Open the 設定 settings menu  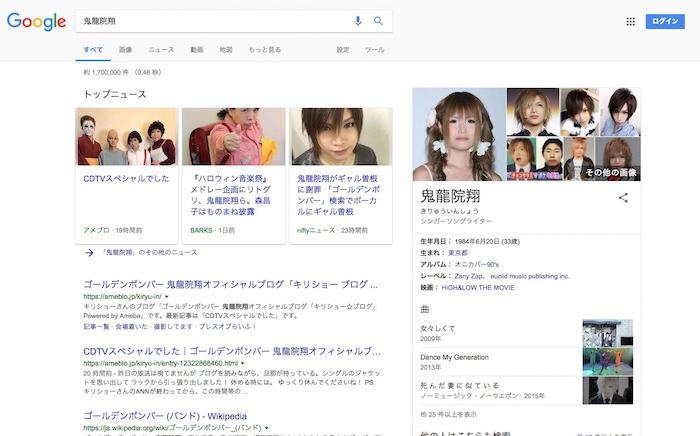pos(343,49)
